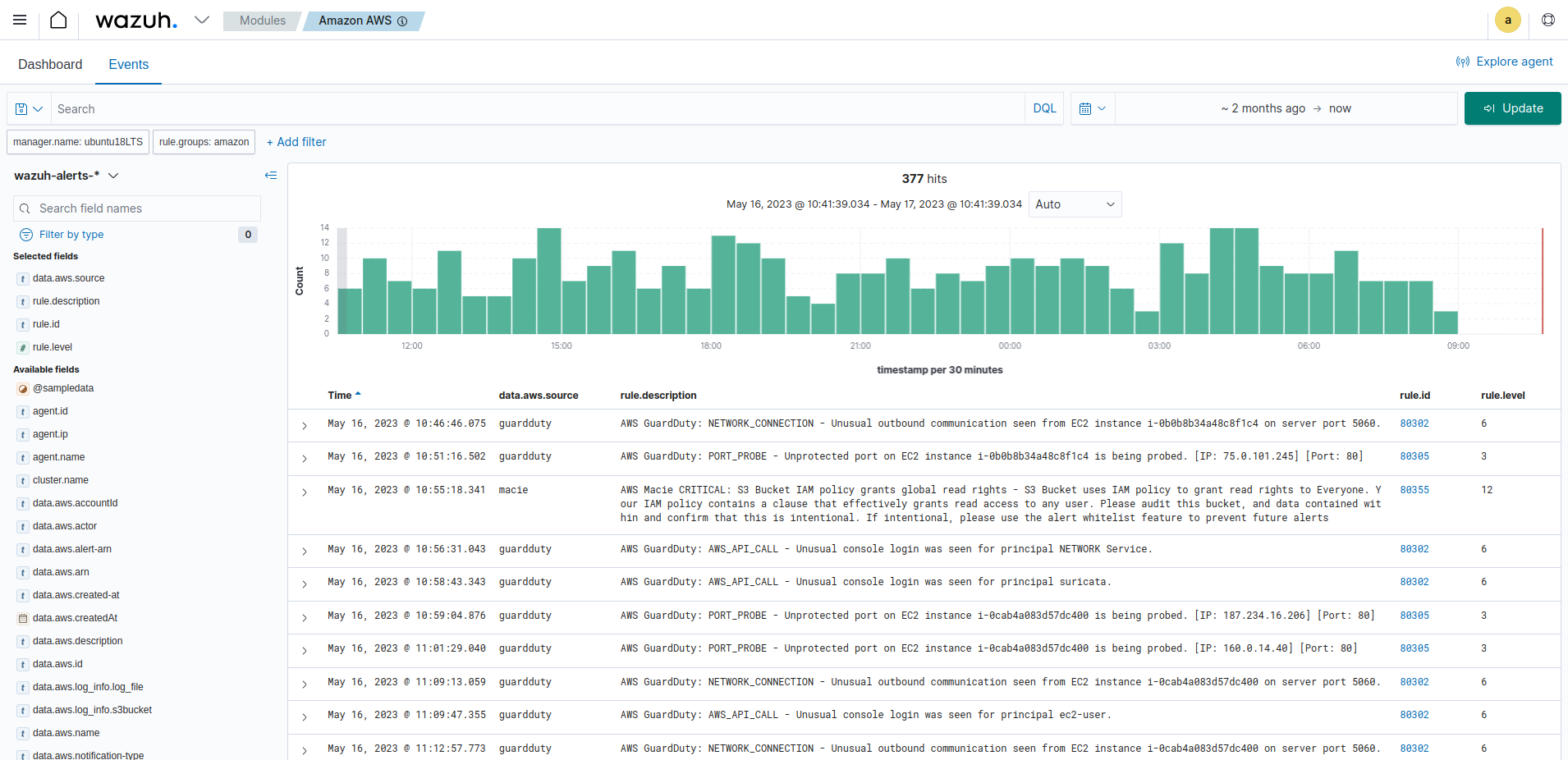Select the data.aws.accountId field

point(75,503)
